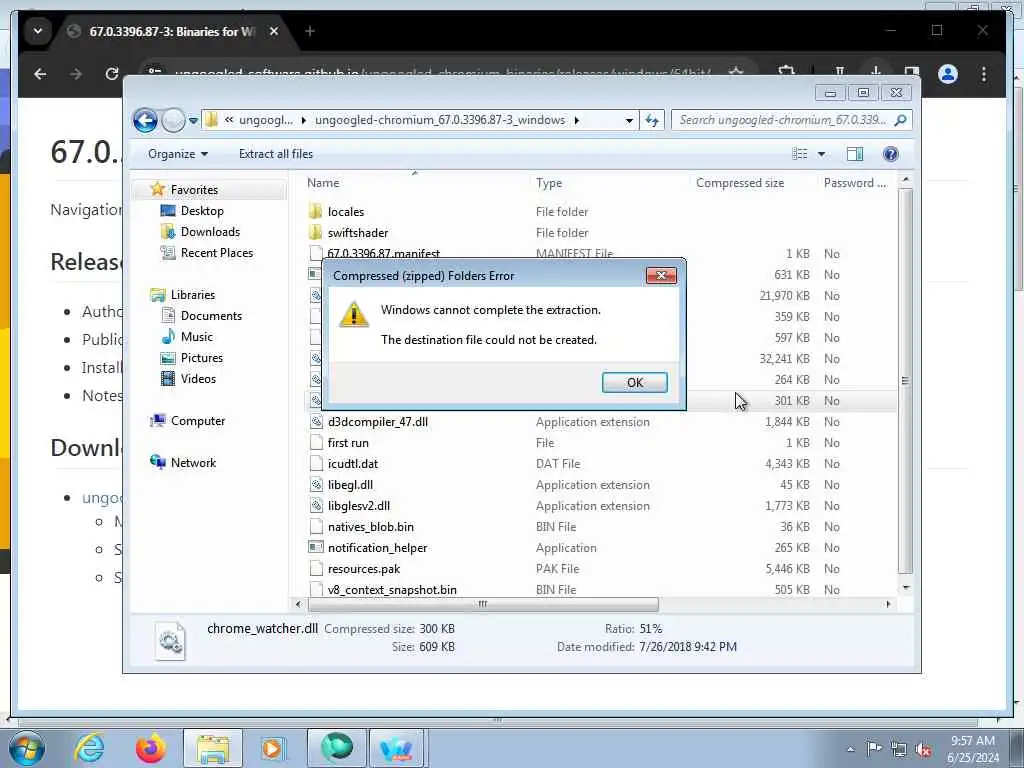Sort by Name column header
1024x768 pixels.
[x=323, y=183]
